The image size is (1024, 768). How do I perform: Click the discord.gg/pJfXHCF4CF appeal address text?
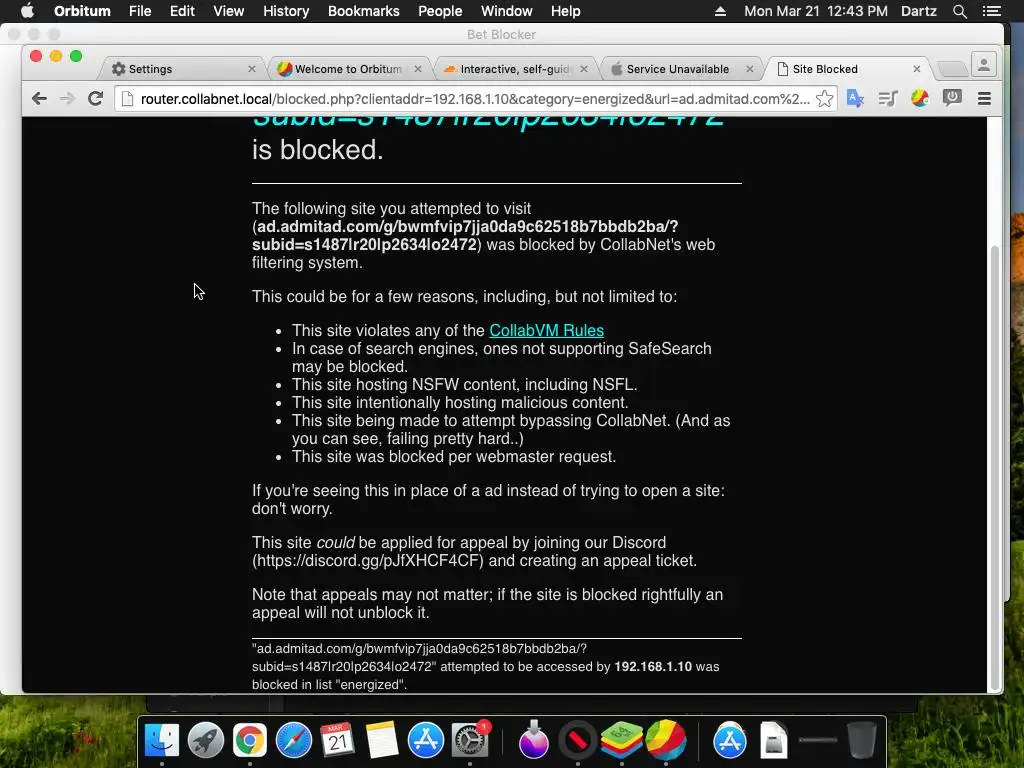pyautogui.click(x=368, y=561)
